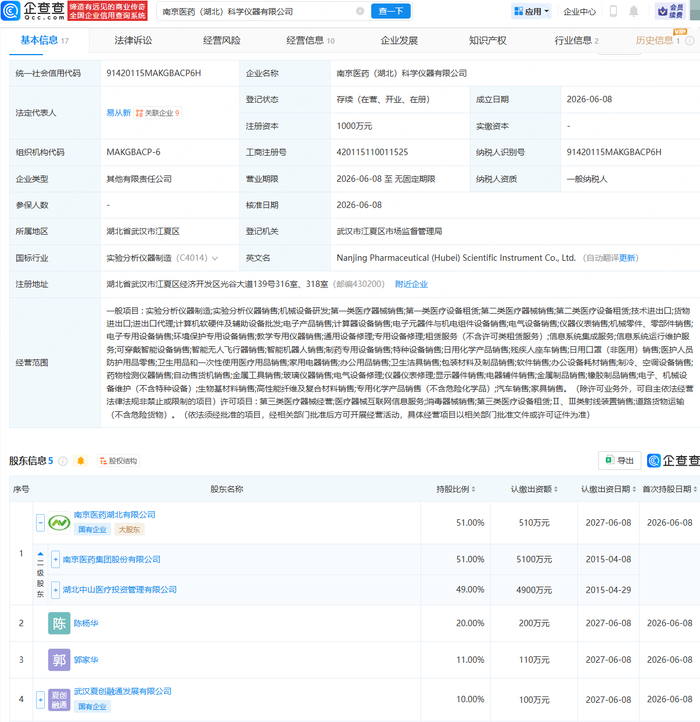Click the 大股东 tag
This screenshot has width=700, height=722.
click(x=129, y=530)
